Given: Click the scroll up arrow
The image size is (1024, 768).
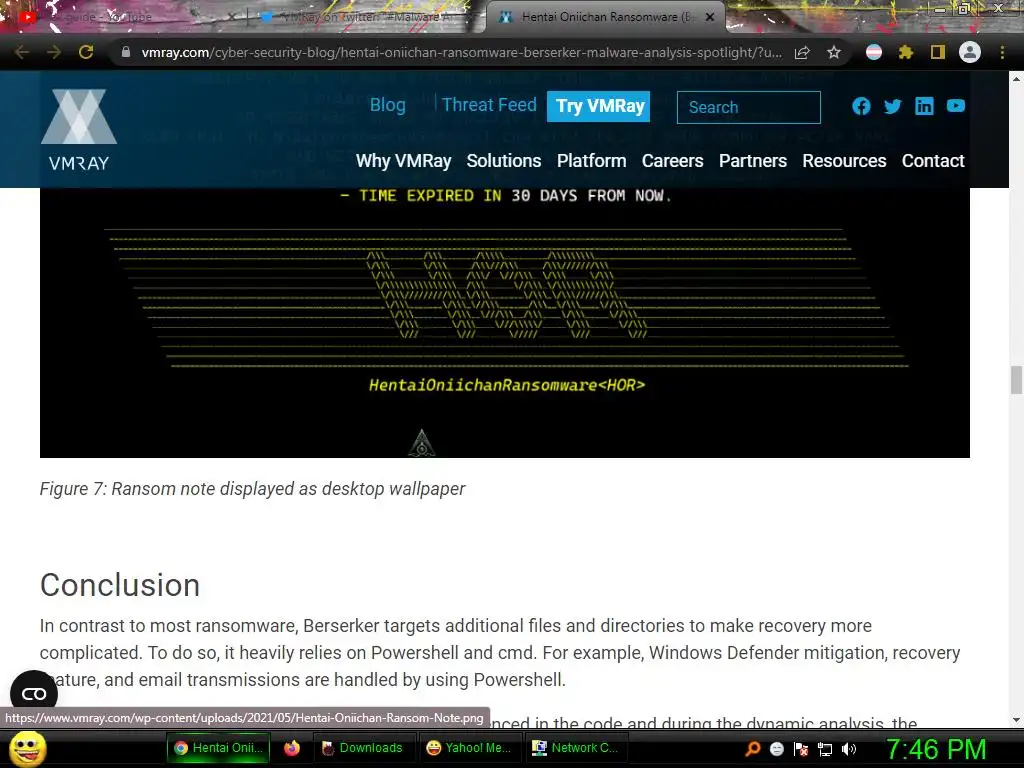Looking at the screenshot, I should tap(1016, 78).
